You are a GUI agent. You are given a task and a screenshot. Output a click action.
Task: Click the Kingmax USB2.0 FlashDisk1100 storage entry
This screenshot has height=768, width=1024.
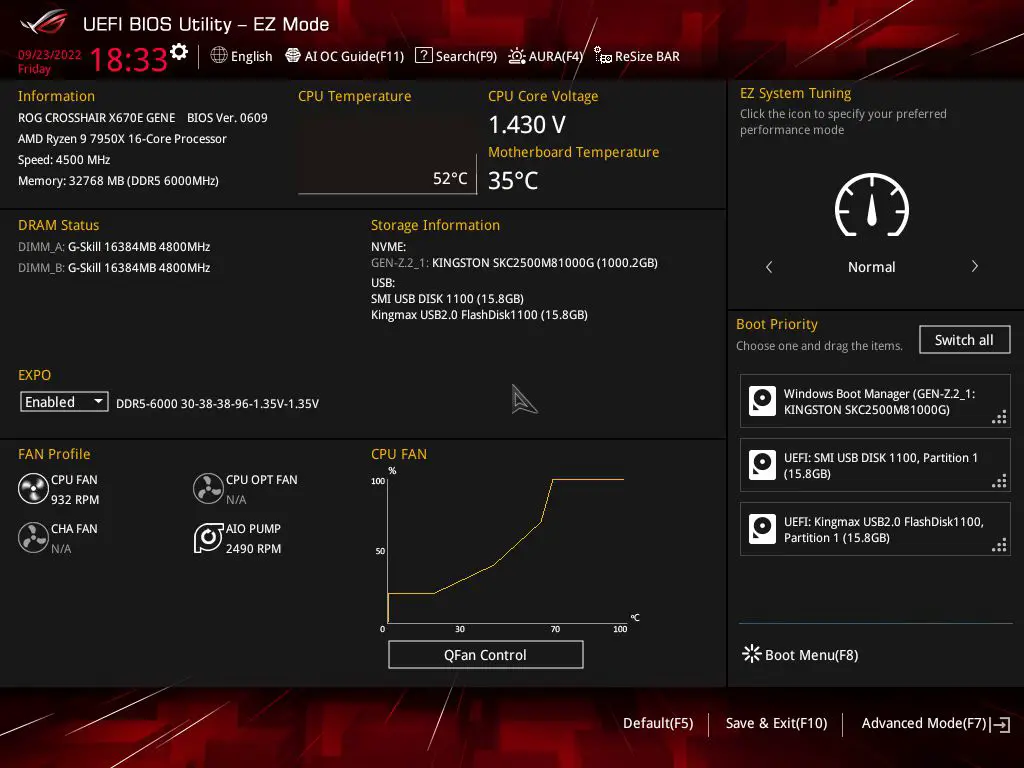coord(479,315)
